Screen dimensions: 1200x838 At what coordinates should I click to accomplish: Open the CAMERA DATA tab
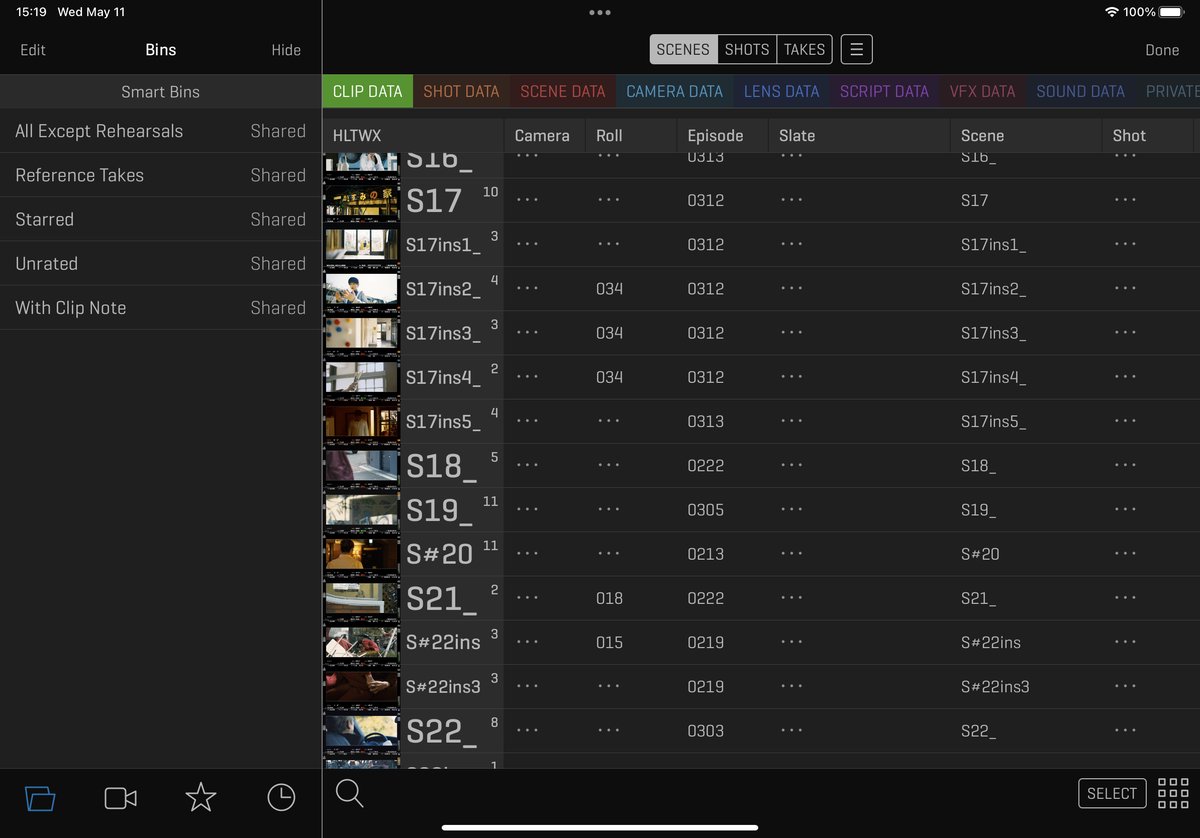[674, 91]
